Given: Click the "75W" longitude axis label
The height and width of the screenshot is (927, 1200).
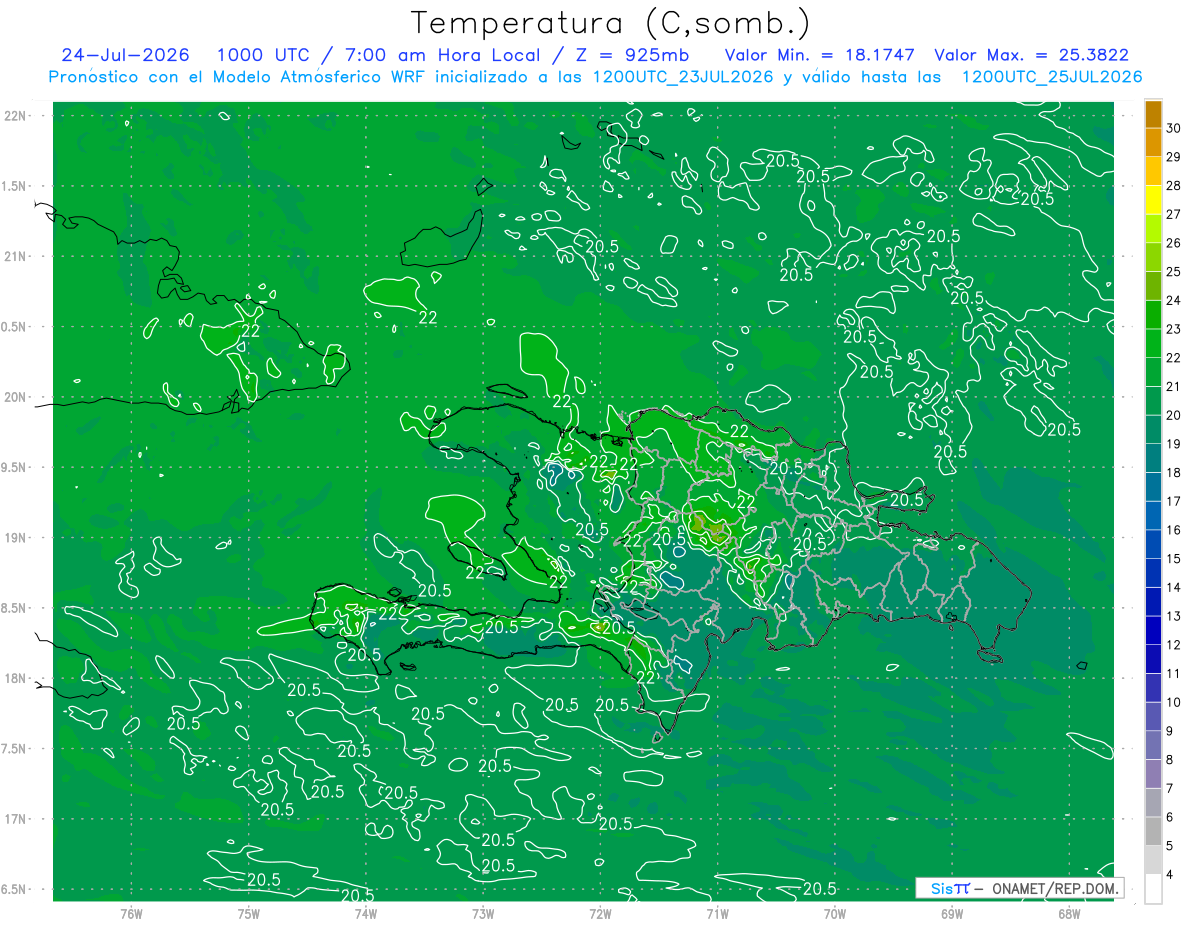Looking at the screenshot, I should [x=248, y=913].
